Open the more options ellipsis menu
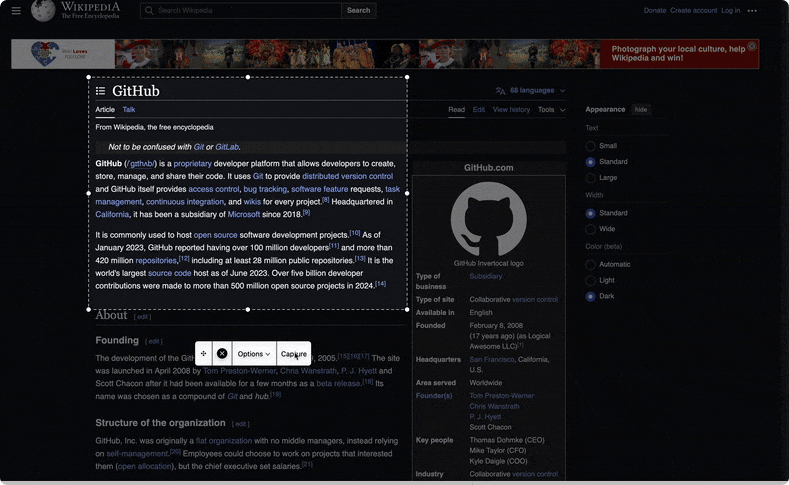This screenshot has height=485, width=789. [x=752, y=10]
